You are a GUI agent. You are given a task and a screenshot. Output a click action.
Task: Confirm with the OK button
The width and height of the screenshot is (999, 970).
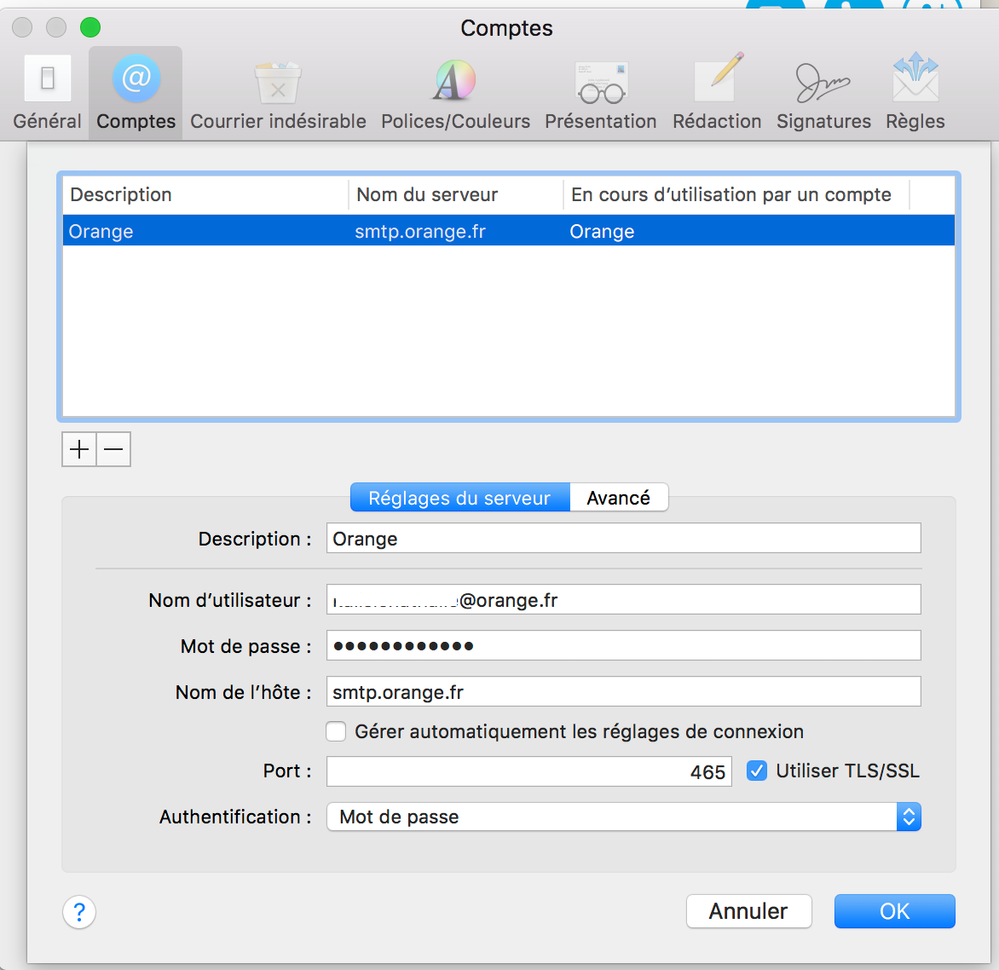pyautogui.click(x=895, y=911)
